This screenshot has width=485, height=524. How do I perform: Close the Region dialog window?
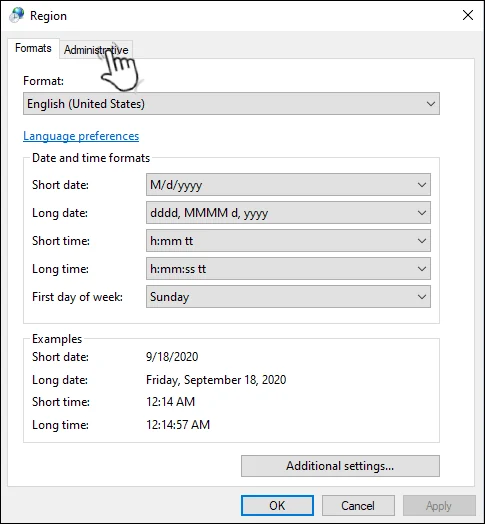468,15
